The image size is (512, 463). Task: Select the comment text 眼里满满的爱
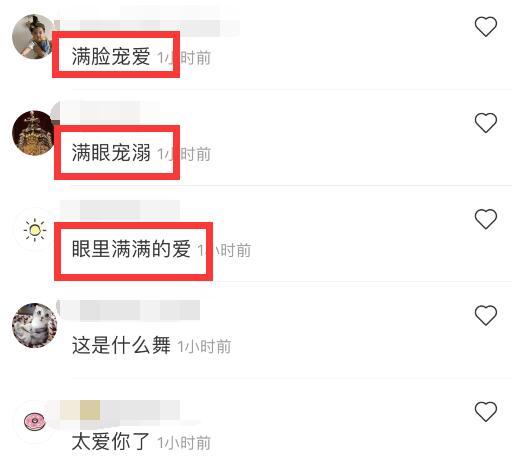(131, 249)
